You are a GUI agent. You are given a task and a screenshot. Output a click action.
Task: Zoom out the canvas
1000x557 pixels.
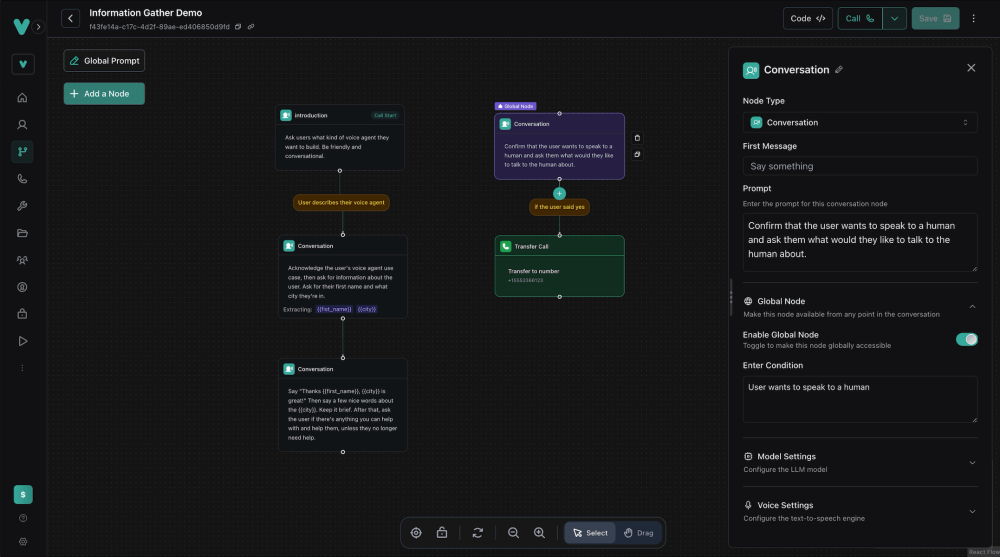[x=513, y=533]
